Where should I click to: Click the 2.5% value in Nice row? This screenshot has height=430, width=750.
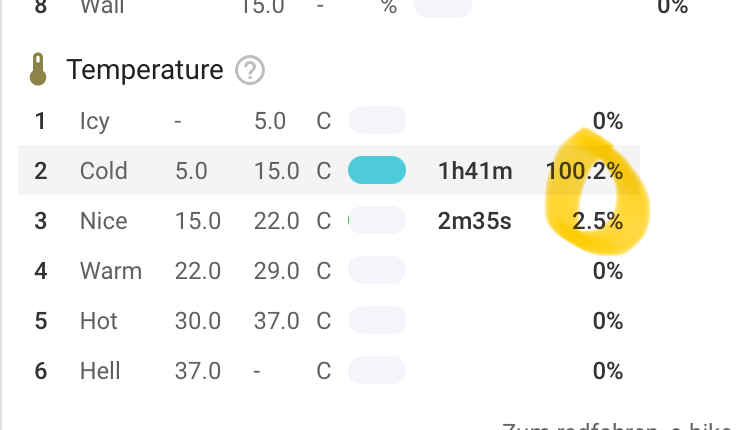tap(597, 220)
